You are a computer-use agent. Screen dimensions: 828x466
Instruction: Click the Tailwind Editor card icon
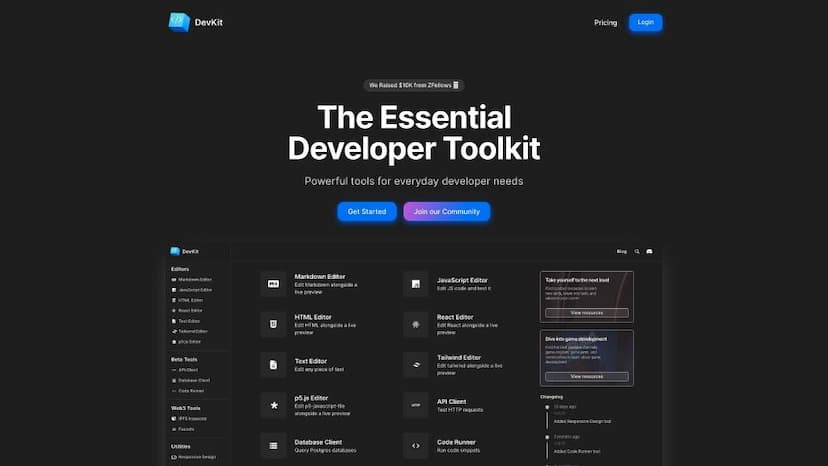pos(416,365)
